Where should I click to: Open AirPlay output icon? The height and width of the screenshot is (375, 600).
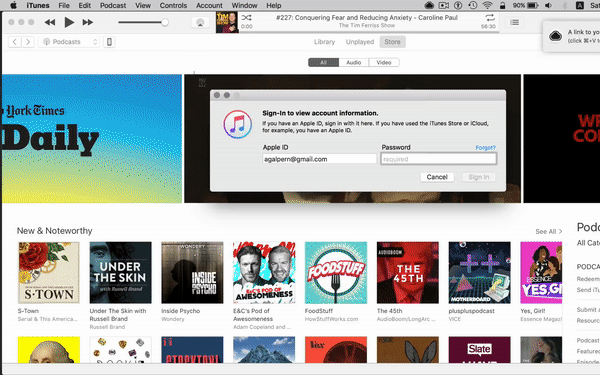[x=200, y=23]
